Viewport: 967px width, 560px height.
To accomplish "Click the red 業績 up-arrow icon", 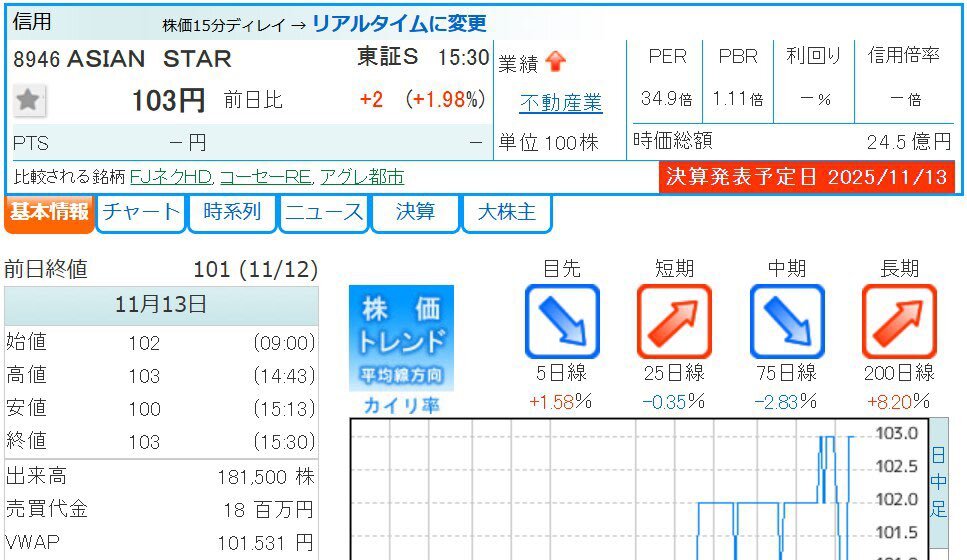I will pos(556,62).
